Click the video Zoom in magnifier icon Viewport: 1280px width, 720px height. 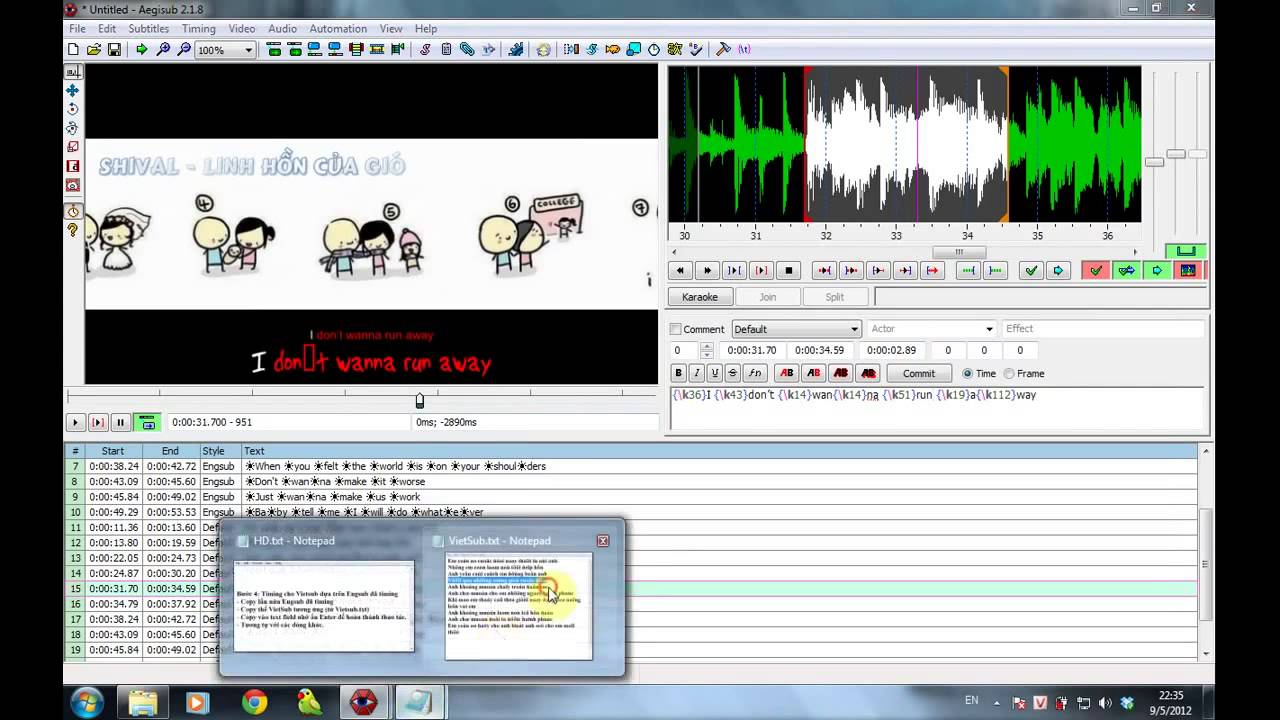[163, 49]
